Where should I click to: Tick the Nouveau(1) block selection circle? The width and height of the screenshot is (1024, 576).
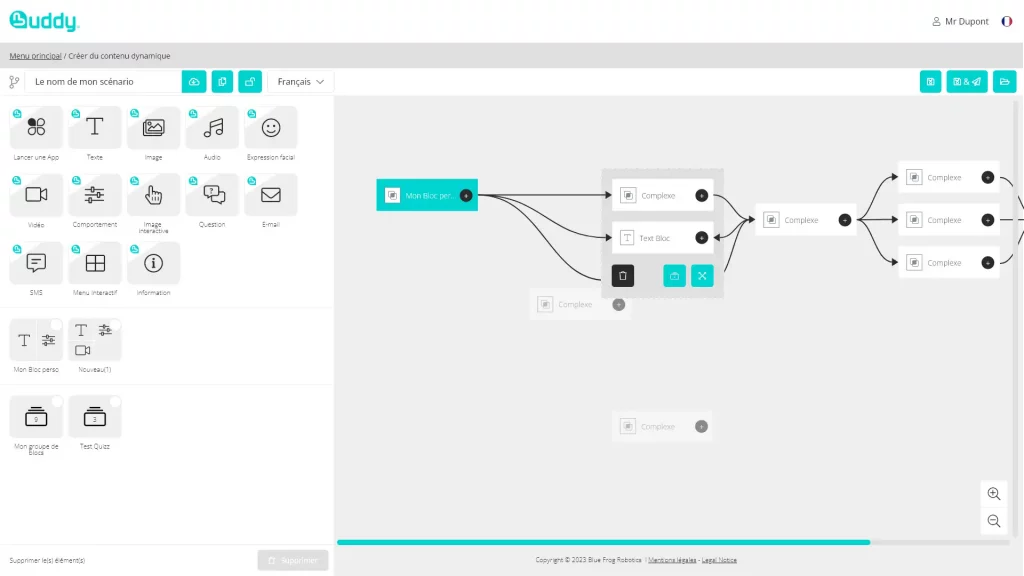[115, 325]
